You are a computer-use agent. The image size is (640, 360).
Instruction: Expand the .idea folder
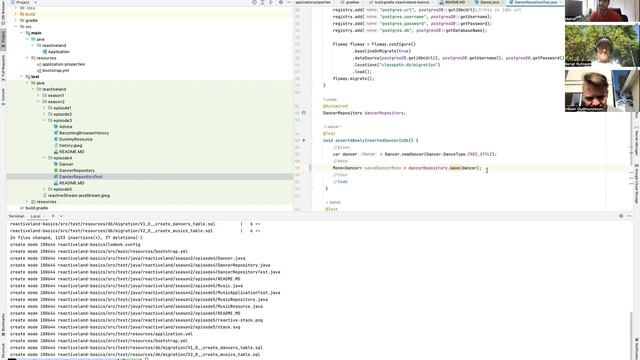point(16,8)
